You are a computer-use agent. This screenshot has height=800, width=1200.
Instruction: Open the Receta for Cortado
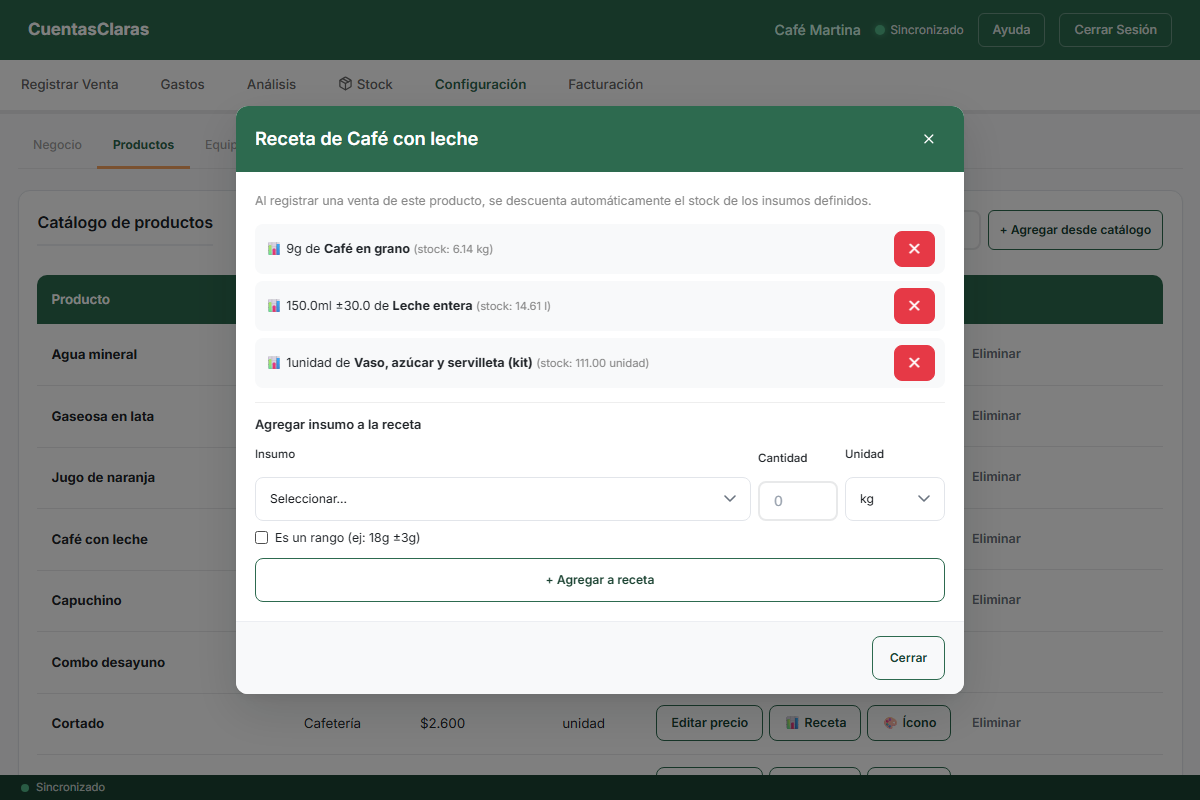tap(815, 723)
